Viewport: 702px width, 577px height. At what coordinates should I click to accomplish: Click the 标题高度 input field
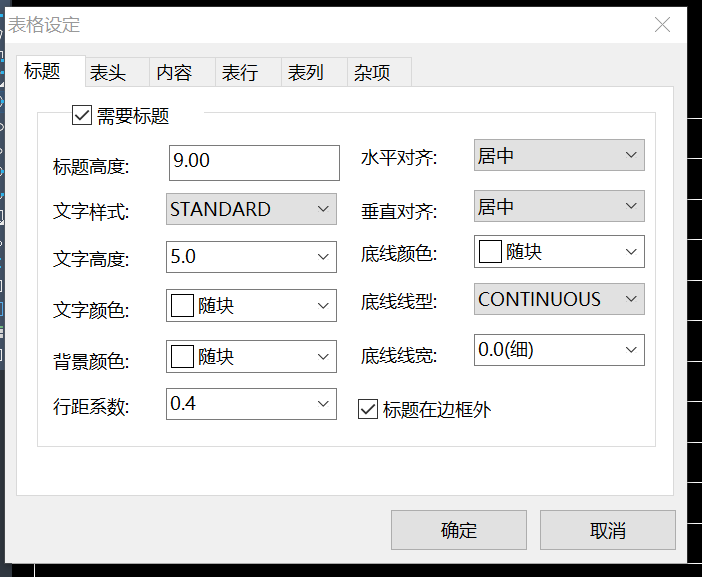click(254, 163)
